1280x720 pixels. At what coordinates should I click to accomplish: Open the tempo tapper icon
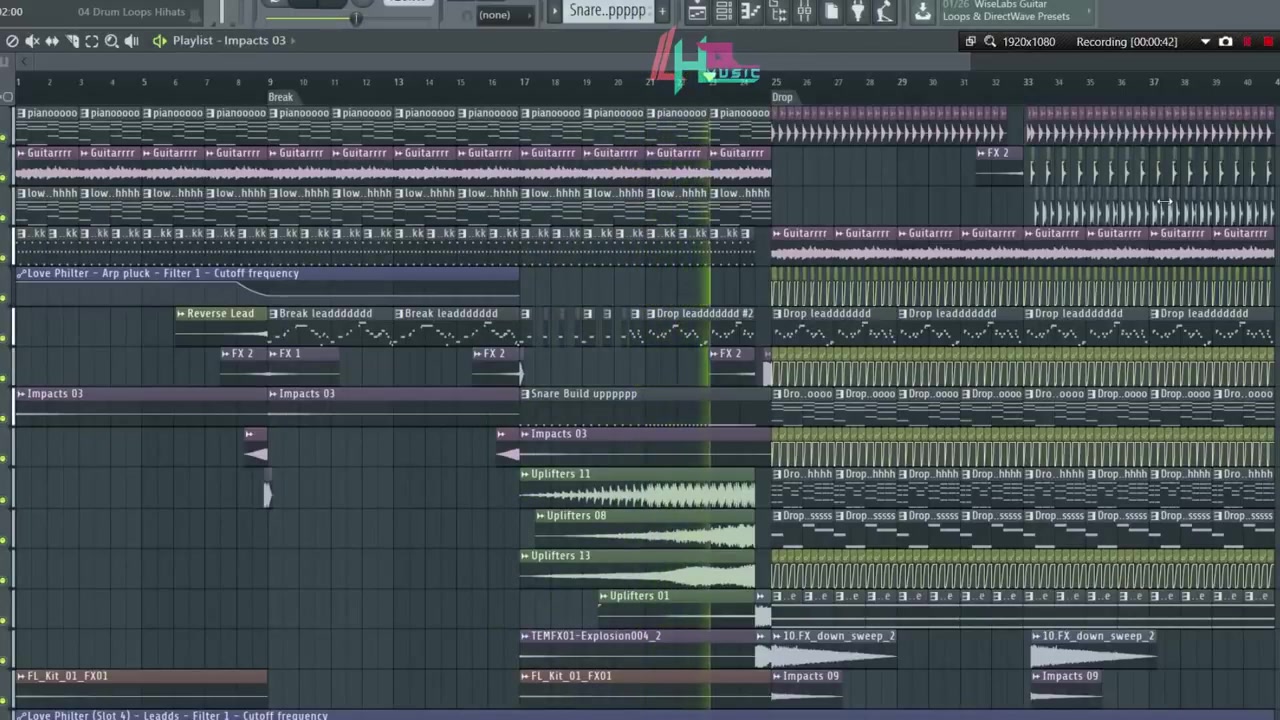tap(884, 12)
